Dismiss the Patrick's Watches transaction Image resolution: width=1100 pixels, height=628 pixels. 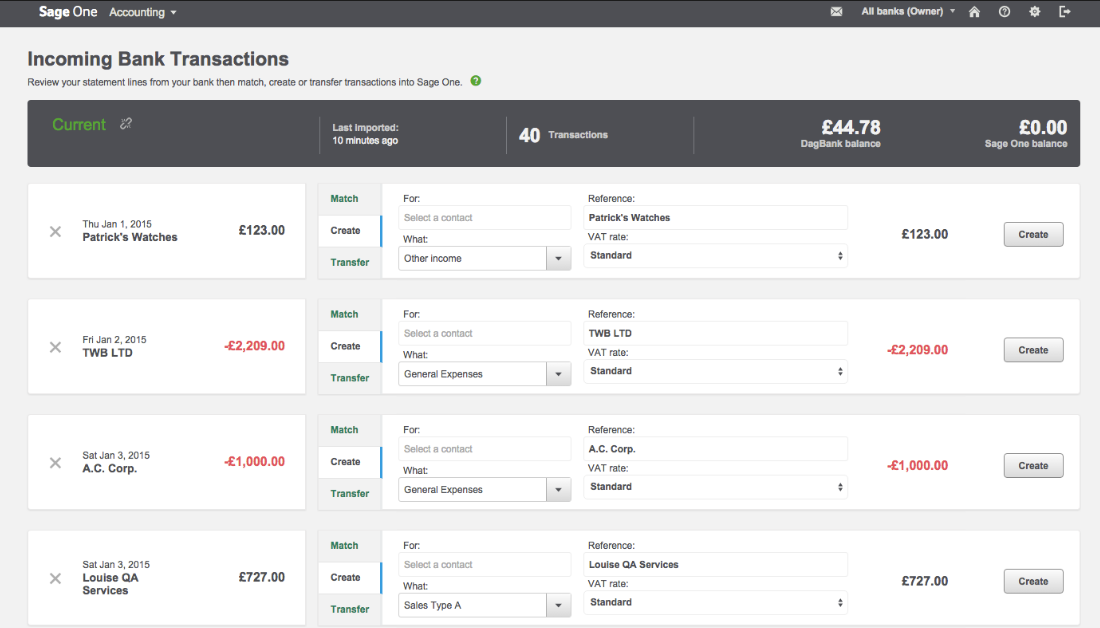tap(55, 232)
